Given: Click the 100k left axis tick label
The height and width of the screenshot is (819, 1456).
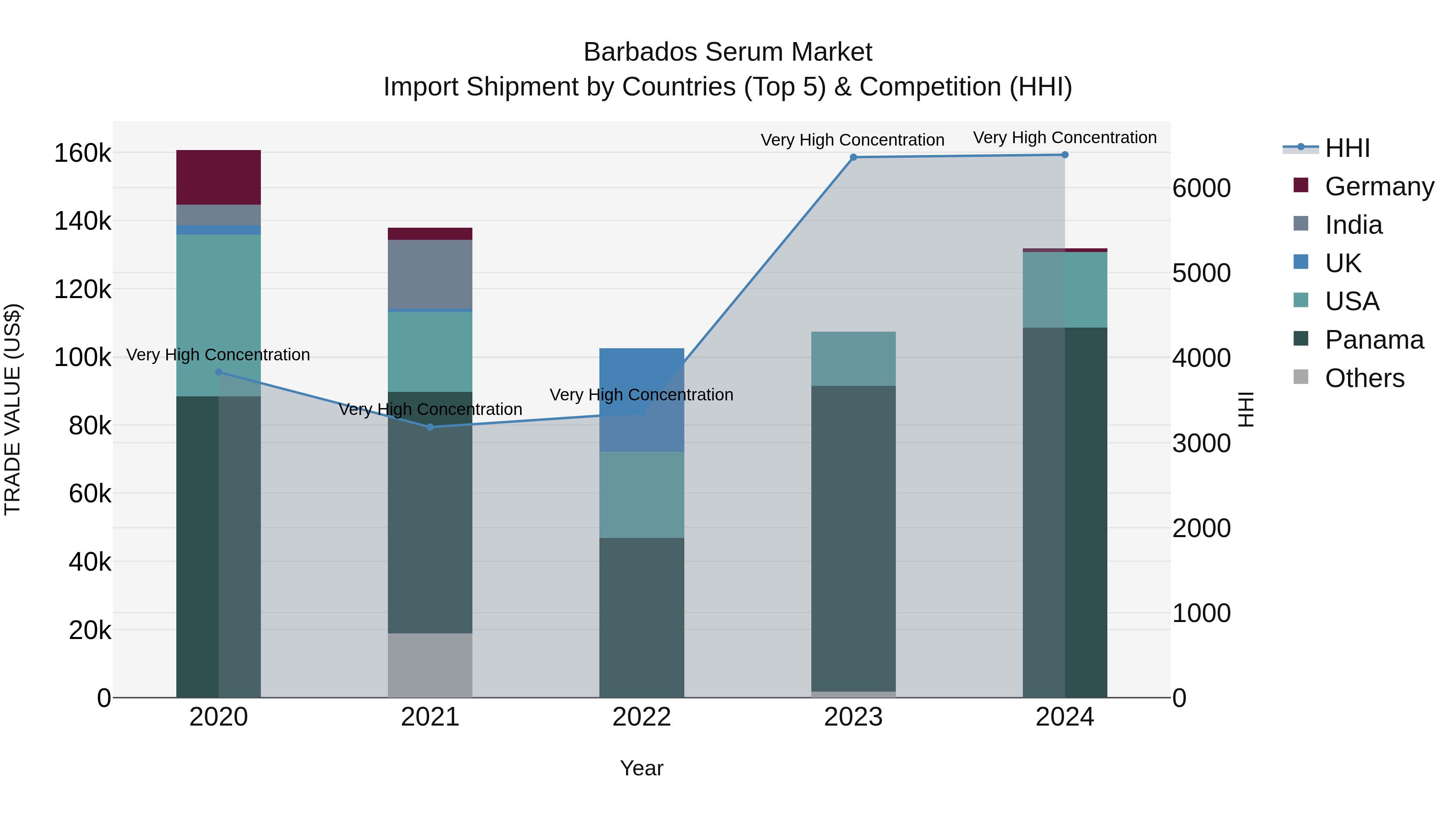Looking at the screenshot, I should (x=83, y=358).
